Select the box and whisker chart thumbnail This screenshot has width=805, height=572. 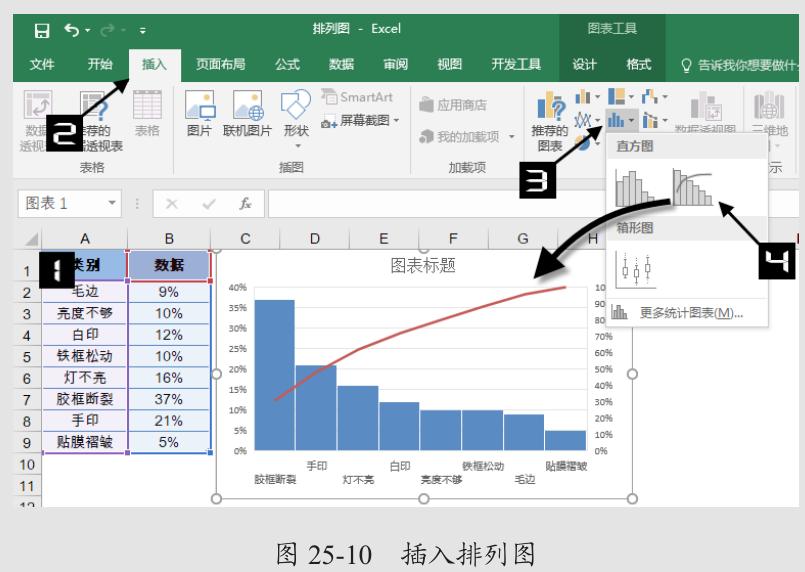636,270
